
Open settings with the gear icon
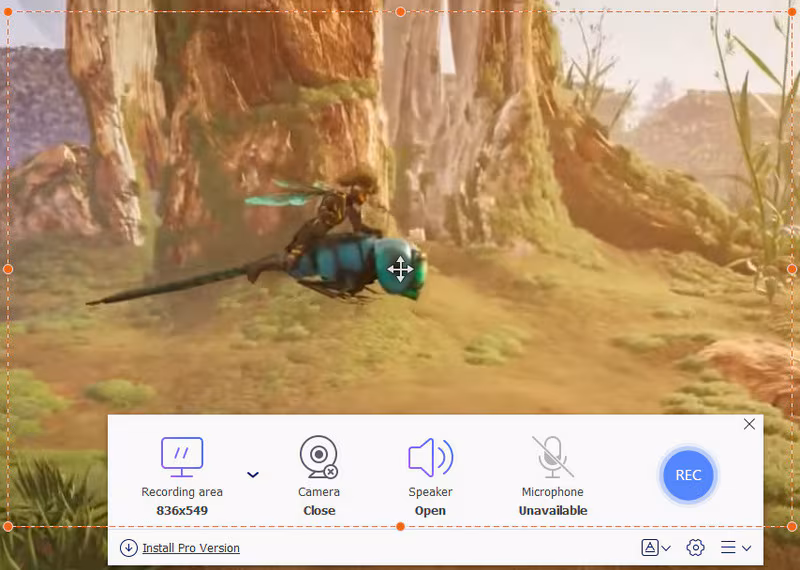(x=695, y=548)
